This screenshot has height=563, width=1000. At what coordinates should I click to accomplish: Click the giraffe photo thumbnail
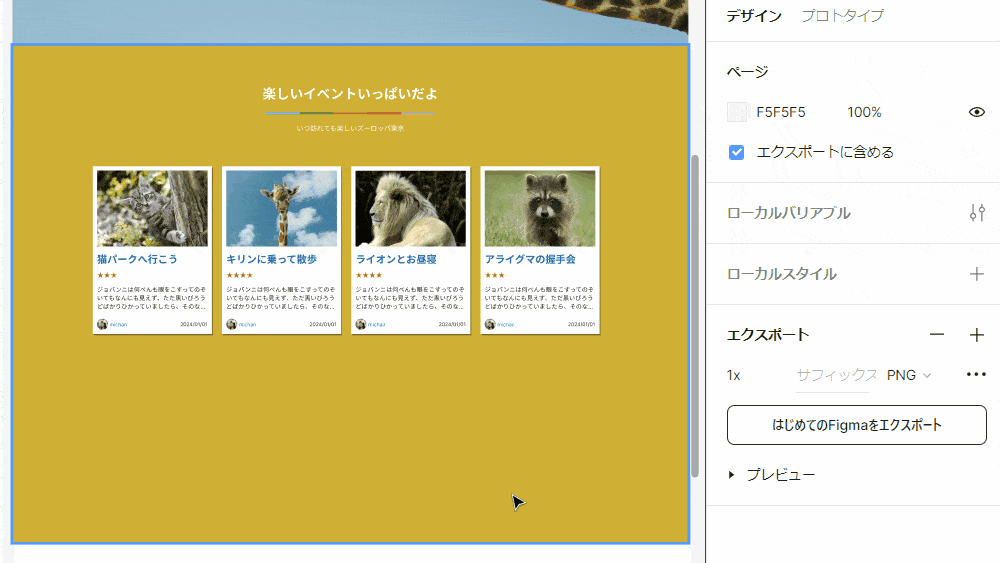281,208
